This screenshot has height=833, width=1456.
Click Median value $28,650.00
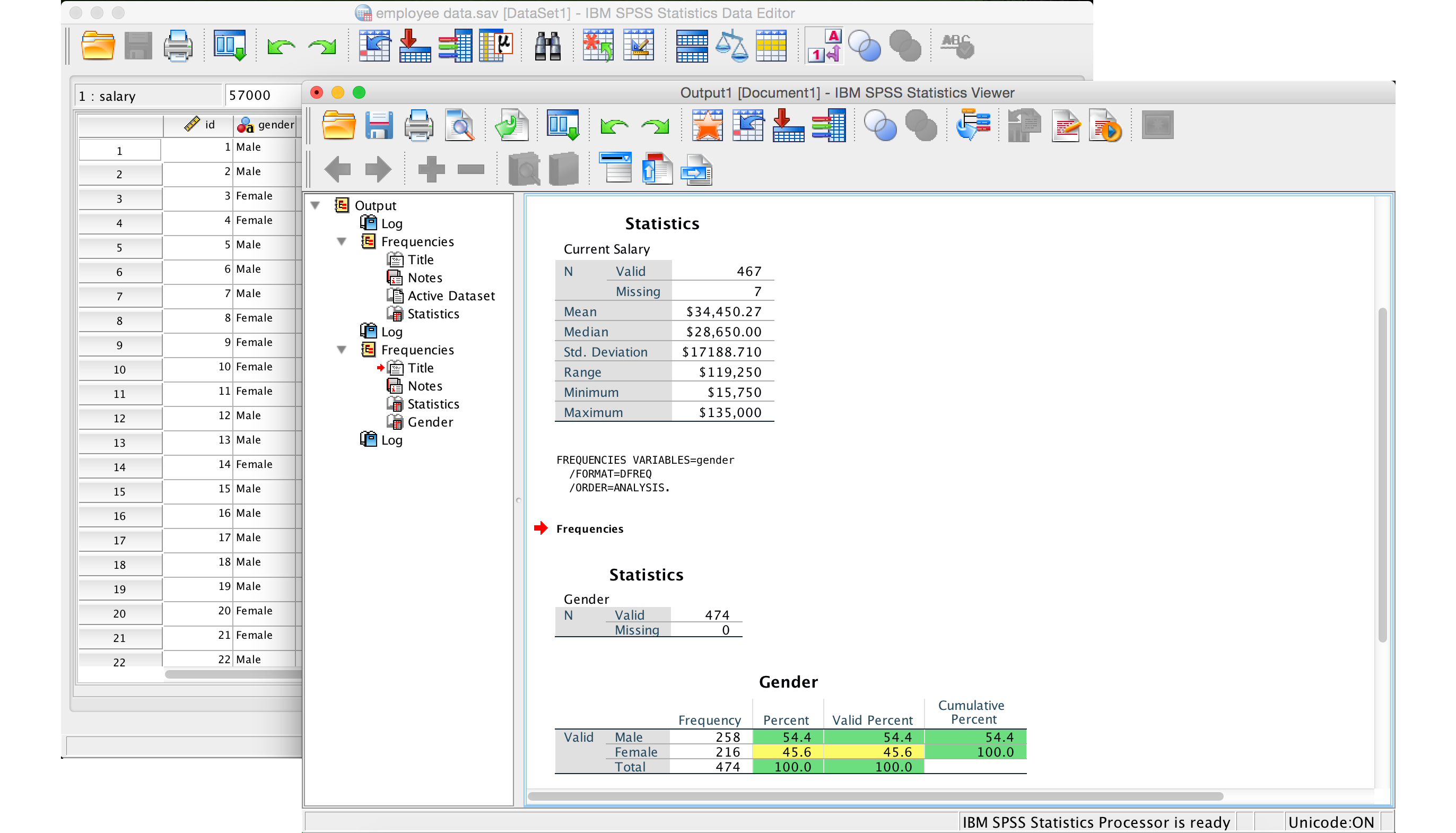(x=723, y=332)
